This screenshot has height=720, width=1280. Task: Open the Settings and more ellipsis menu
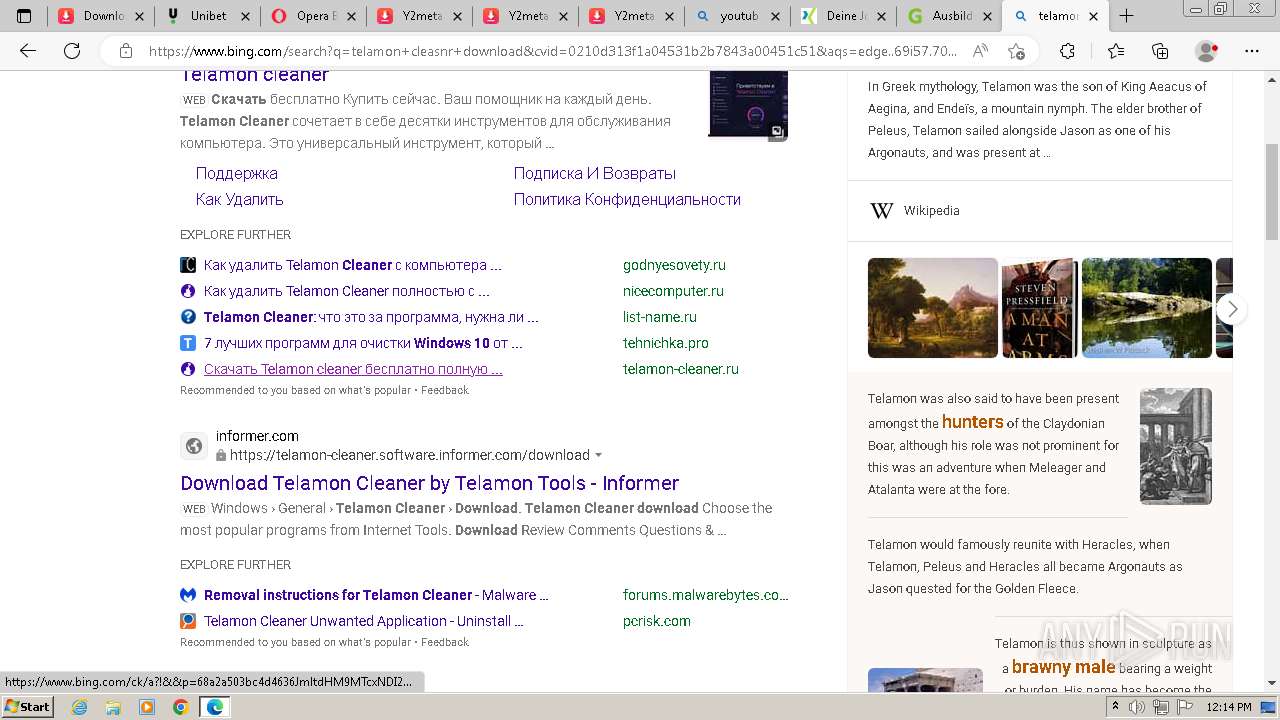tap(1252, 51)
